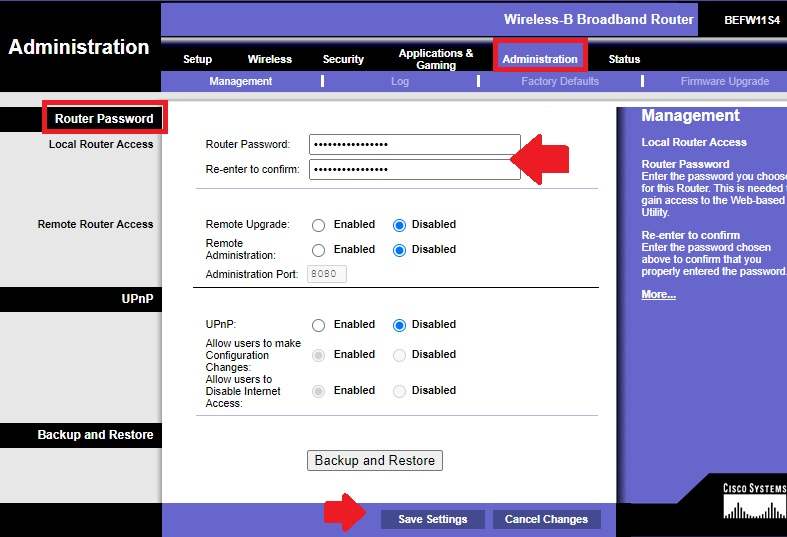Switch to the Wireless tab
The width and height of the screenshot is (787, 537).
pos(269,59)
